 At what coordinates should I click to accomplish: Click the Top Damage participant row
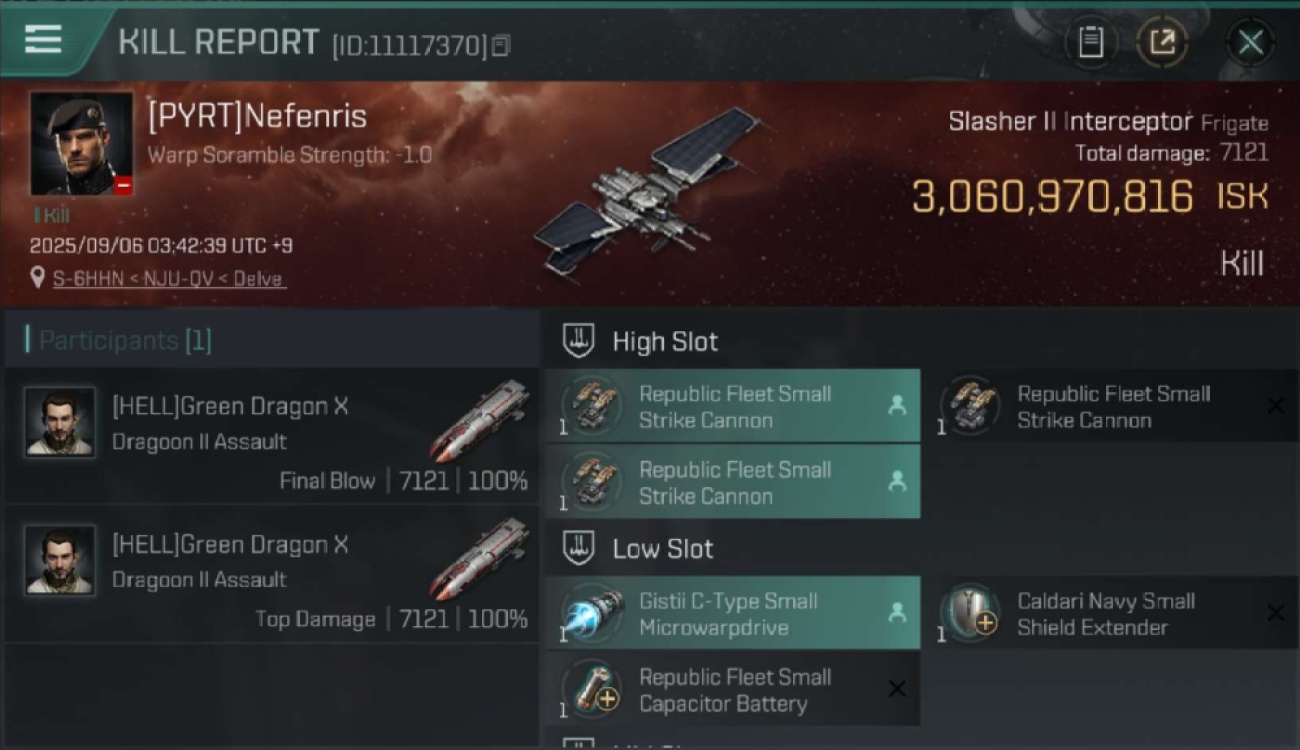272,574
